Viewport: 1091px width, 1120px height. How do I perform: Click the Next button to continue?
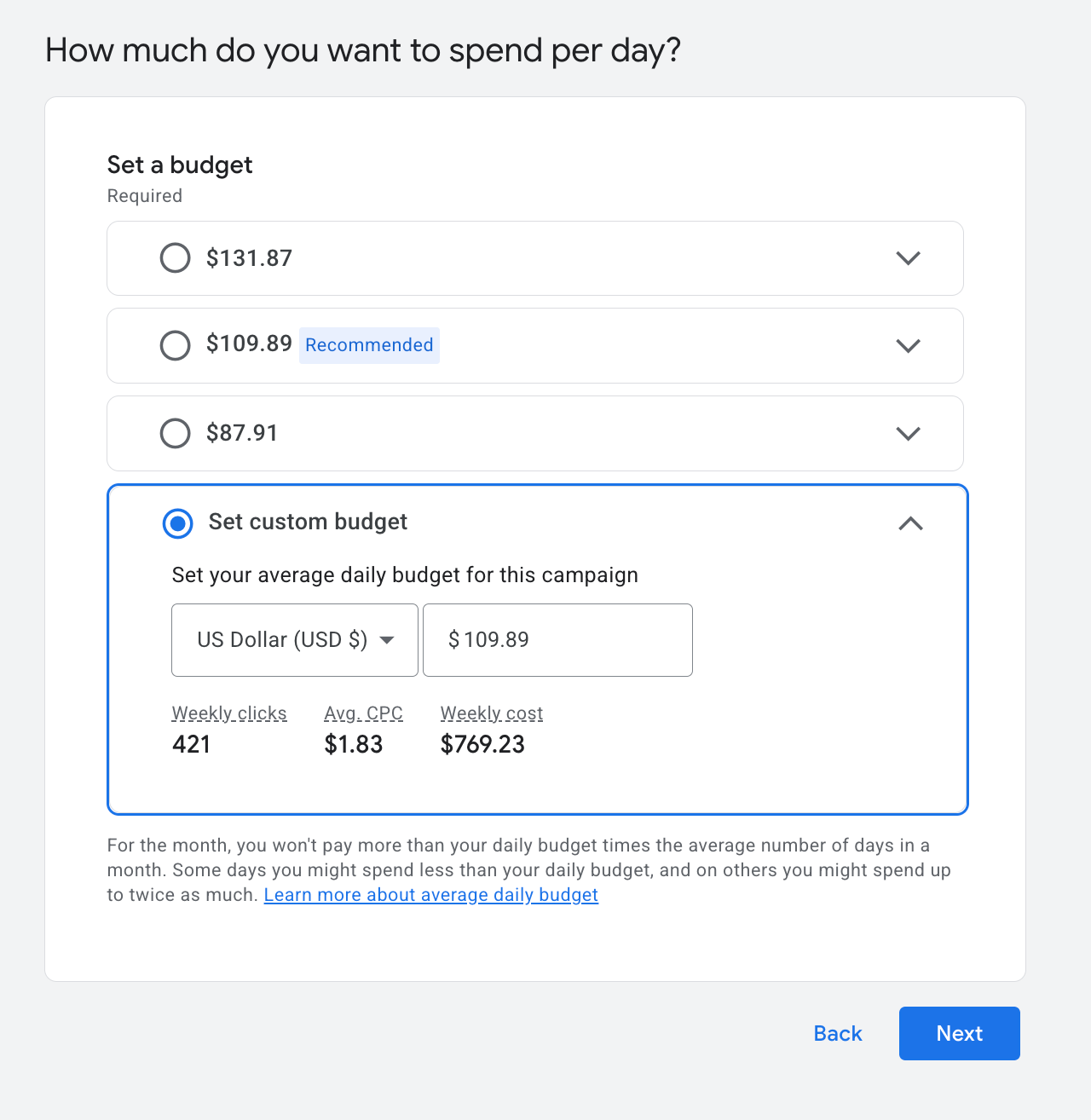[959, 1033]
